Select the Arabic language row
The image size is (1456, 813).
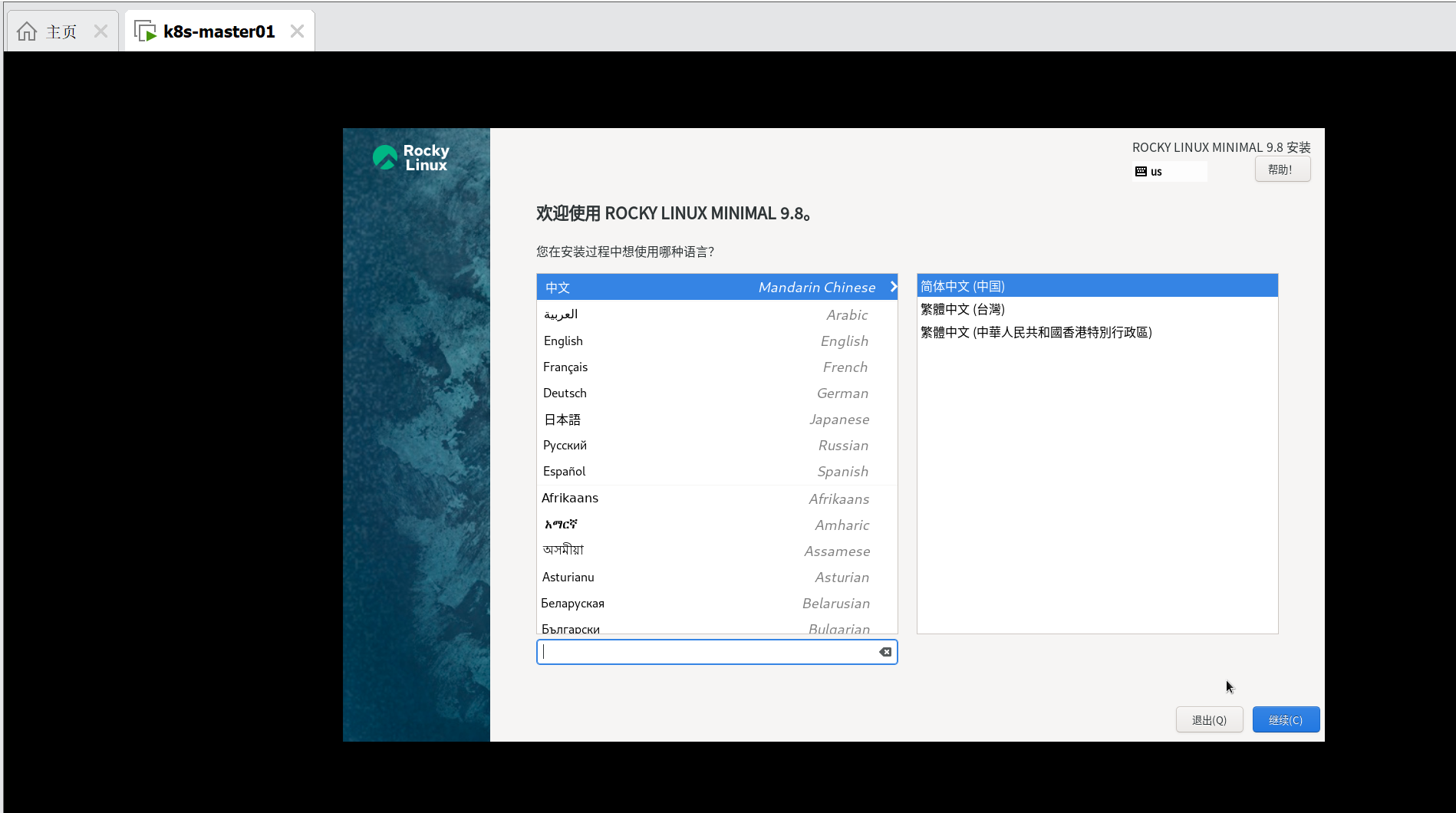(x=717, y=314)
